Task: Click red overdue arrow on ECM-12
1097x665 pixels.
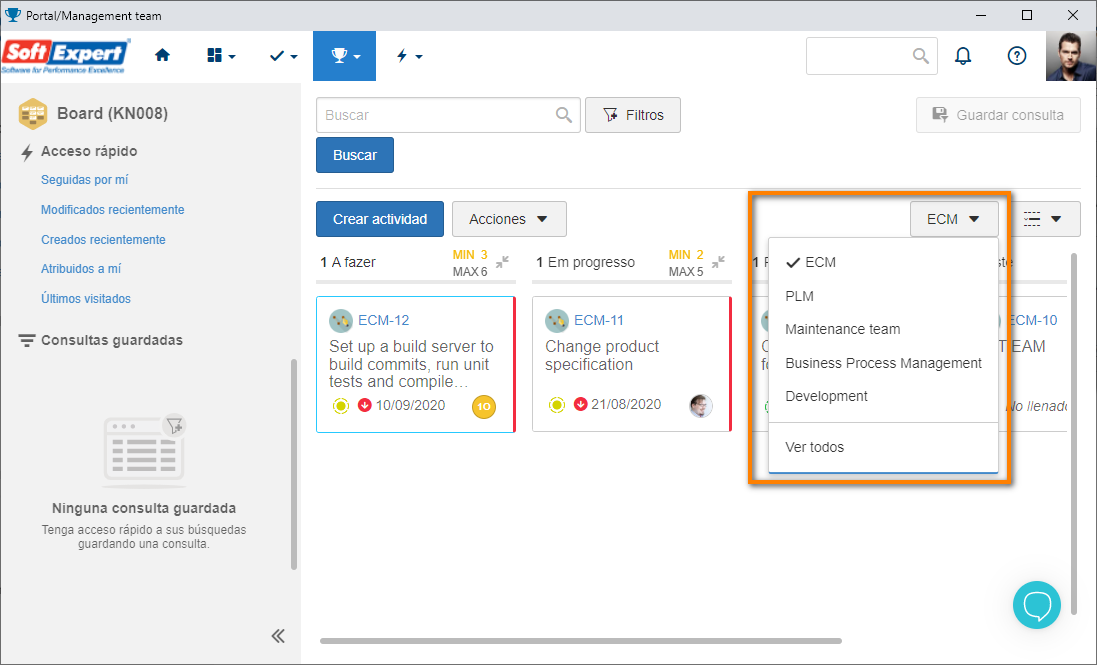Action: point(365,405)
